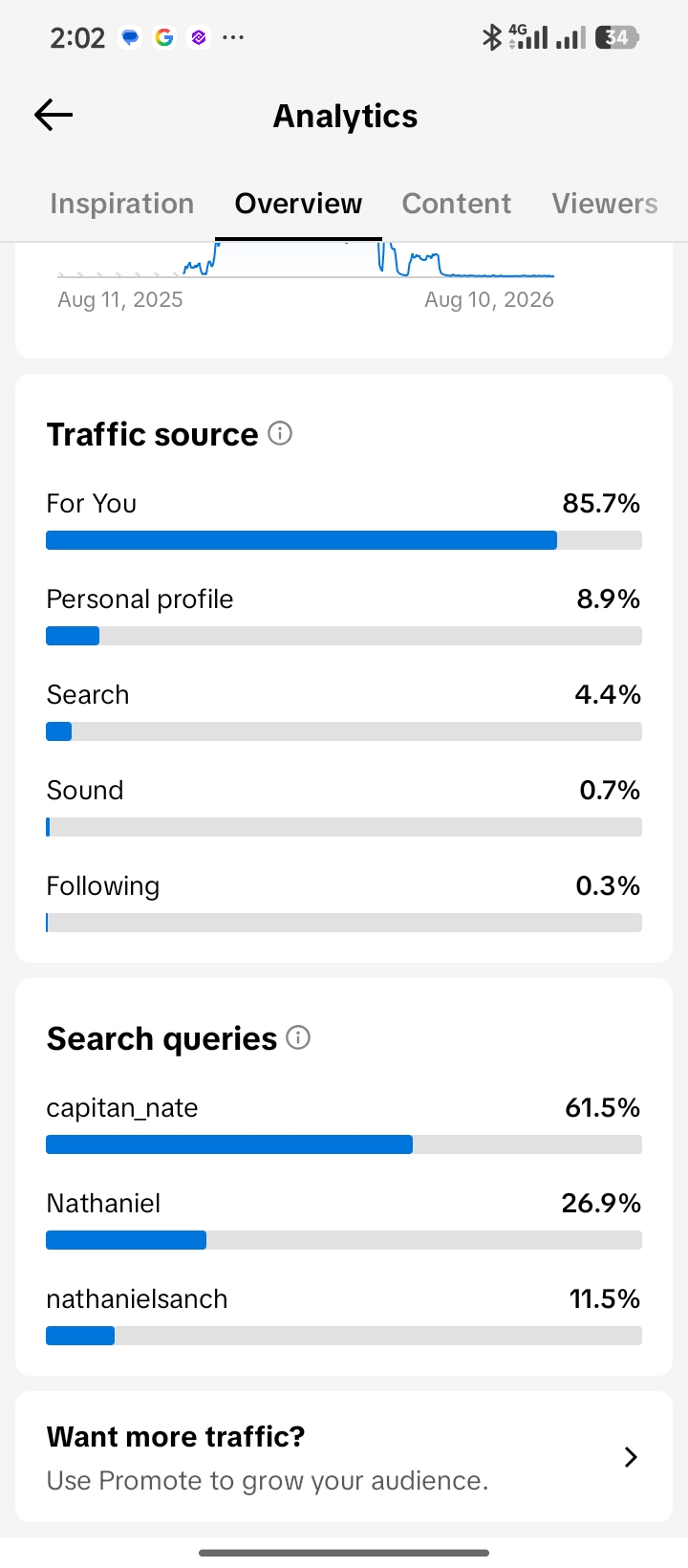The image size is (688, 1568).
Task: Tap Use Promote to grow your audience
Action: [268, 1480]
